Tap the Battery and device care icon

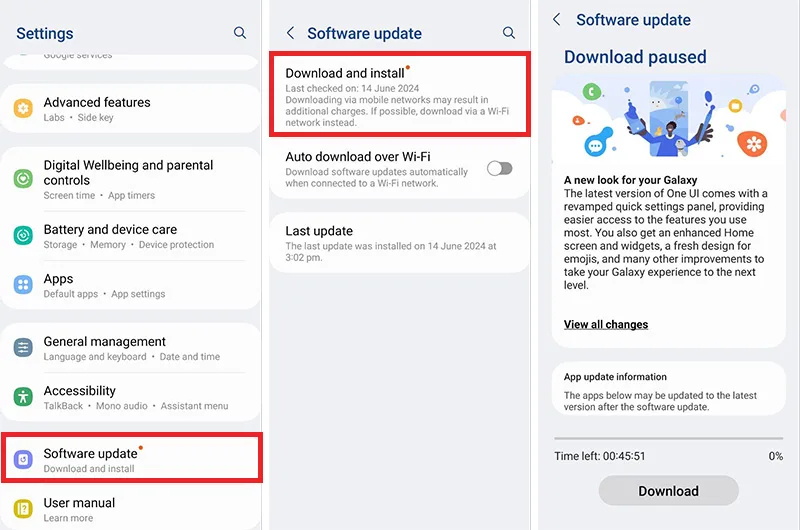pos(23,235)
